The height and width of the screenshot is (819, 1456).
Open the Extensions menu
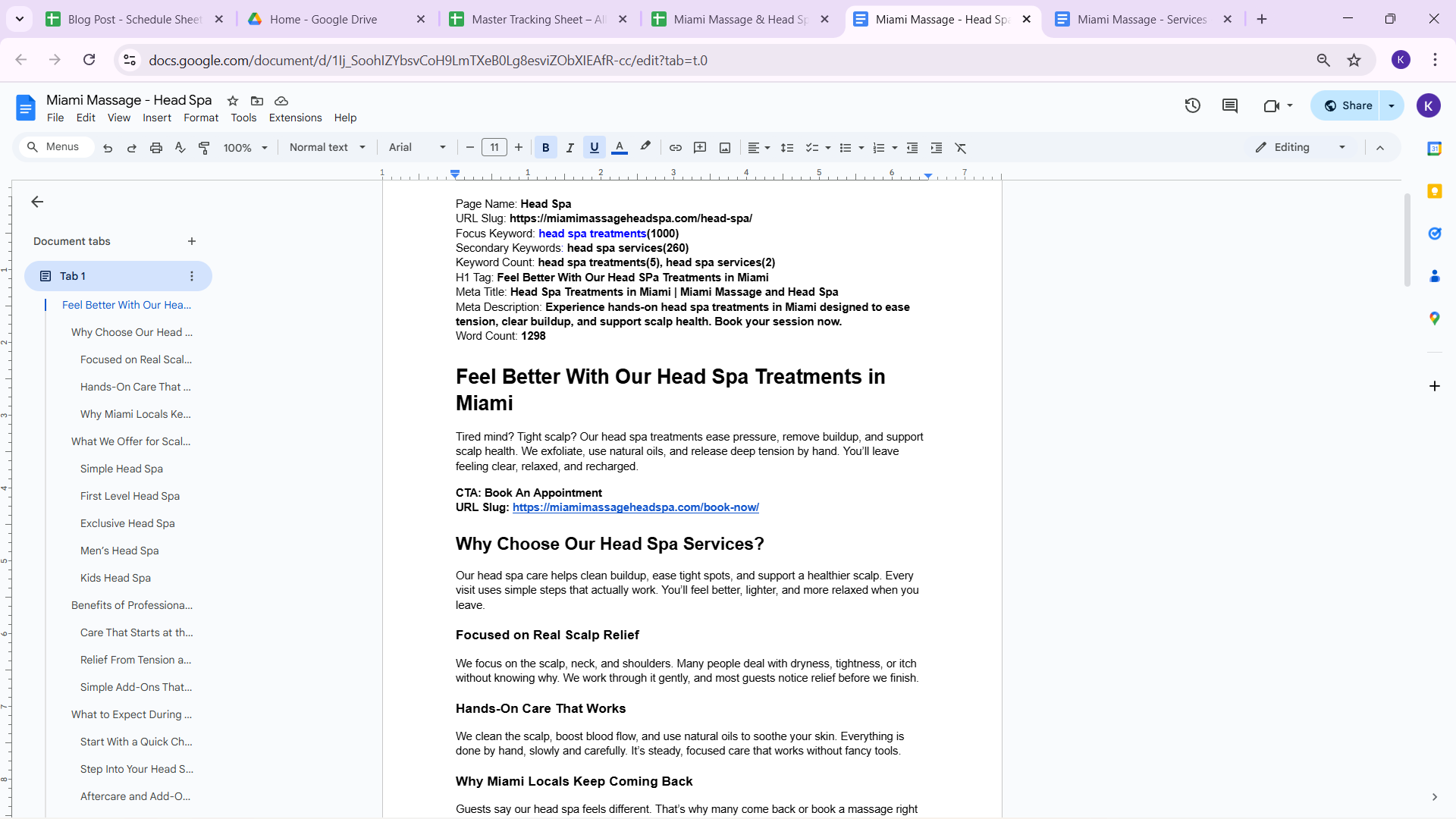tap(295, 118)
